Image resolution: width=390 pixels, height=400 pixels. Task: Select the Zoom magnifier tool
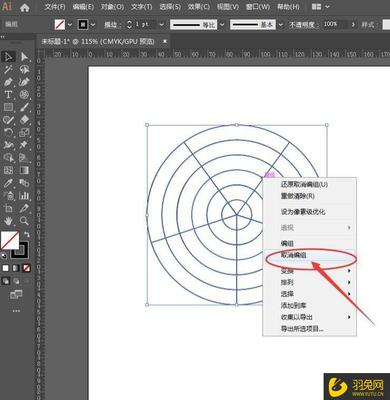pyautogui.click(x=24, y=221)
